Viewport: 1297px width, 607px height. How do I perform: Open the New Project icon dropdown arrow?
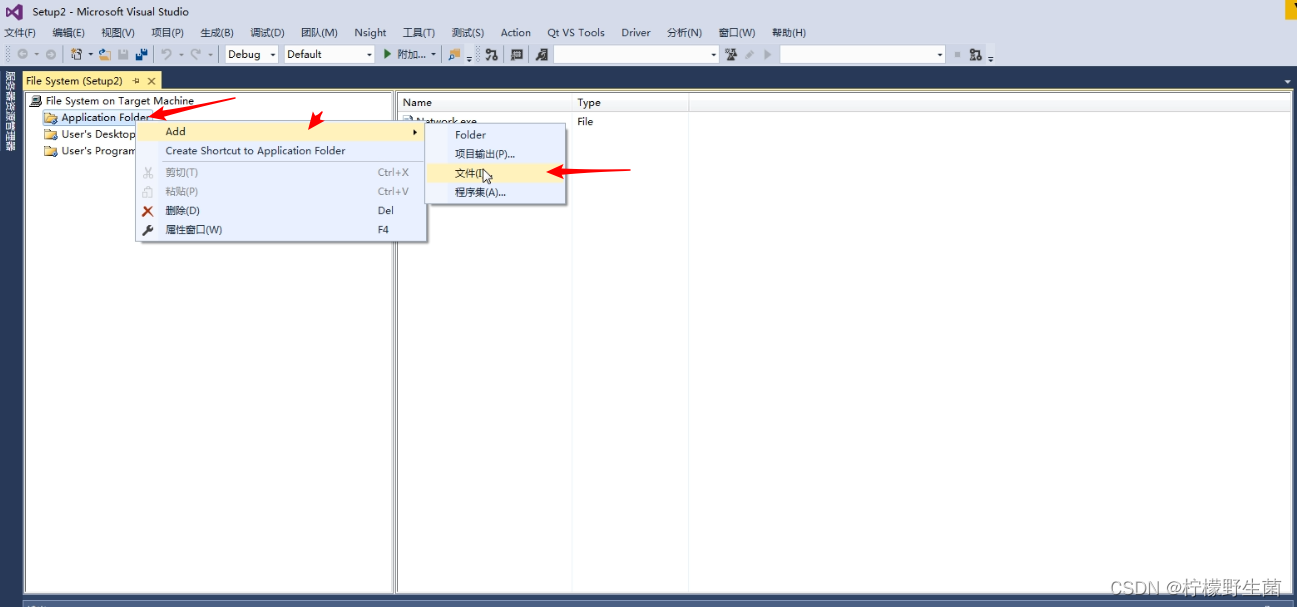(90, 54)
